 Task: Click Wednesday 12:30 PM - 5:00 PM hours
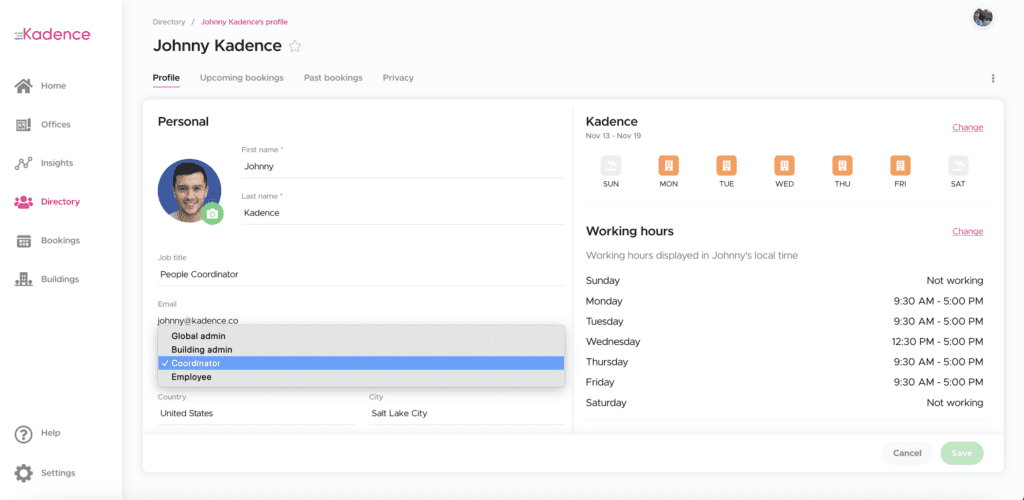tap(937, 341)
